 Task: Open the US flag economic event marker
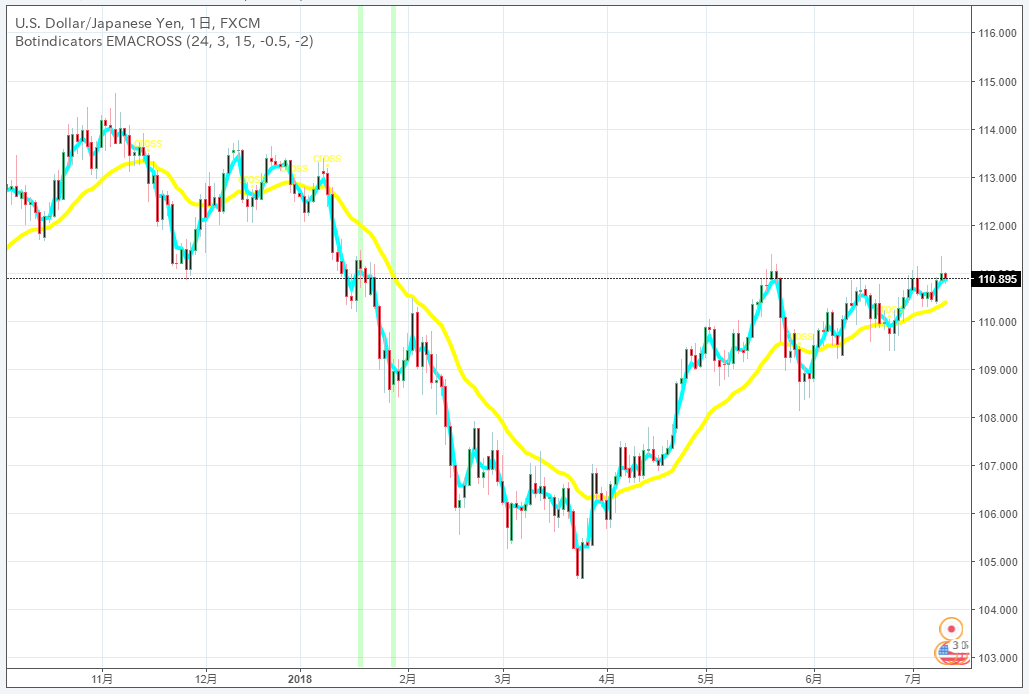coord(946,653)
